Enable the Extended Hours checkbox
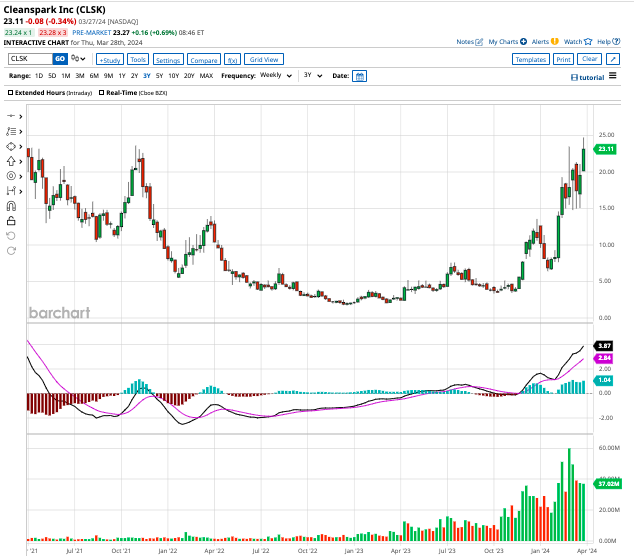The height and width of the screenshot is (560, 634). pos(11,93)
